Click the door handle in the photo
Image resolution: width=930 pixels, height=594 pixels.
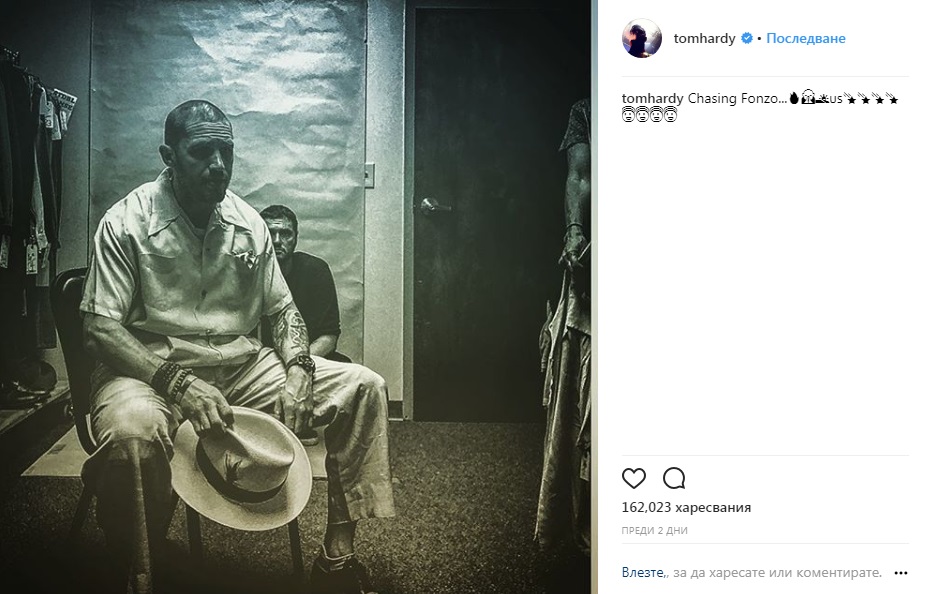[x=435, y=207]
